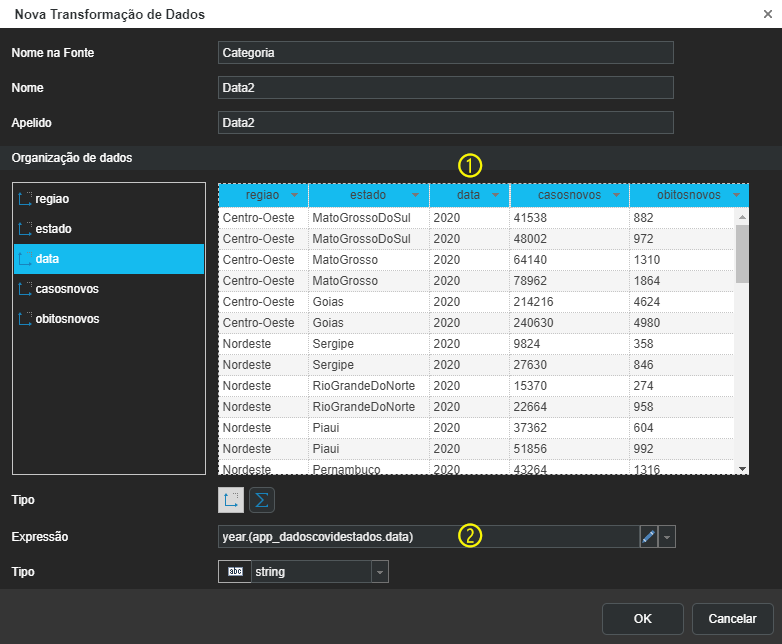Screen dimensions: 782x644
Task: Click the regiao column header
Action: click(x=263, y=195)
